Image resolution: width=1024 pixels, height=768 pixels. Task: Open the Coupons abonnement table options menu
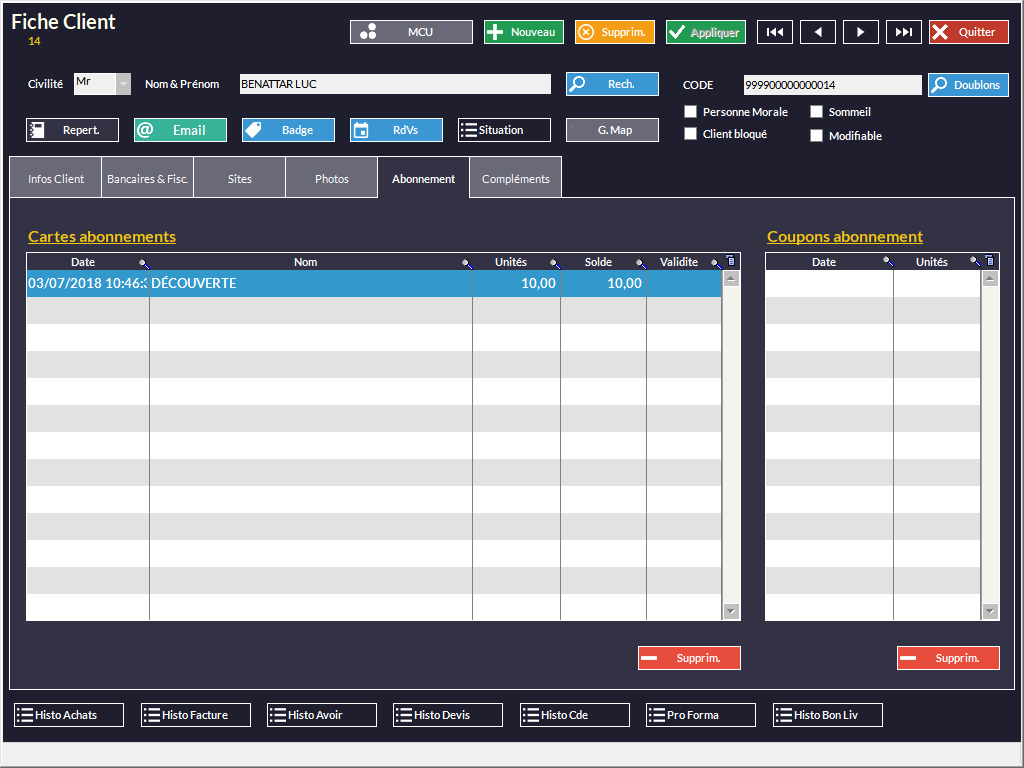[x=990, y=261]
